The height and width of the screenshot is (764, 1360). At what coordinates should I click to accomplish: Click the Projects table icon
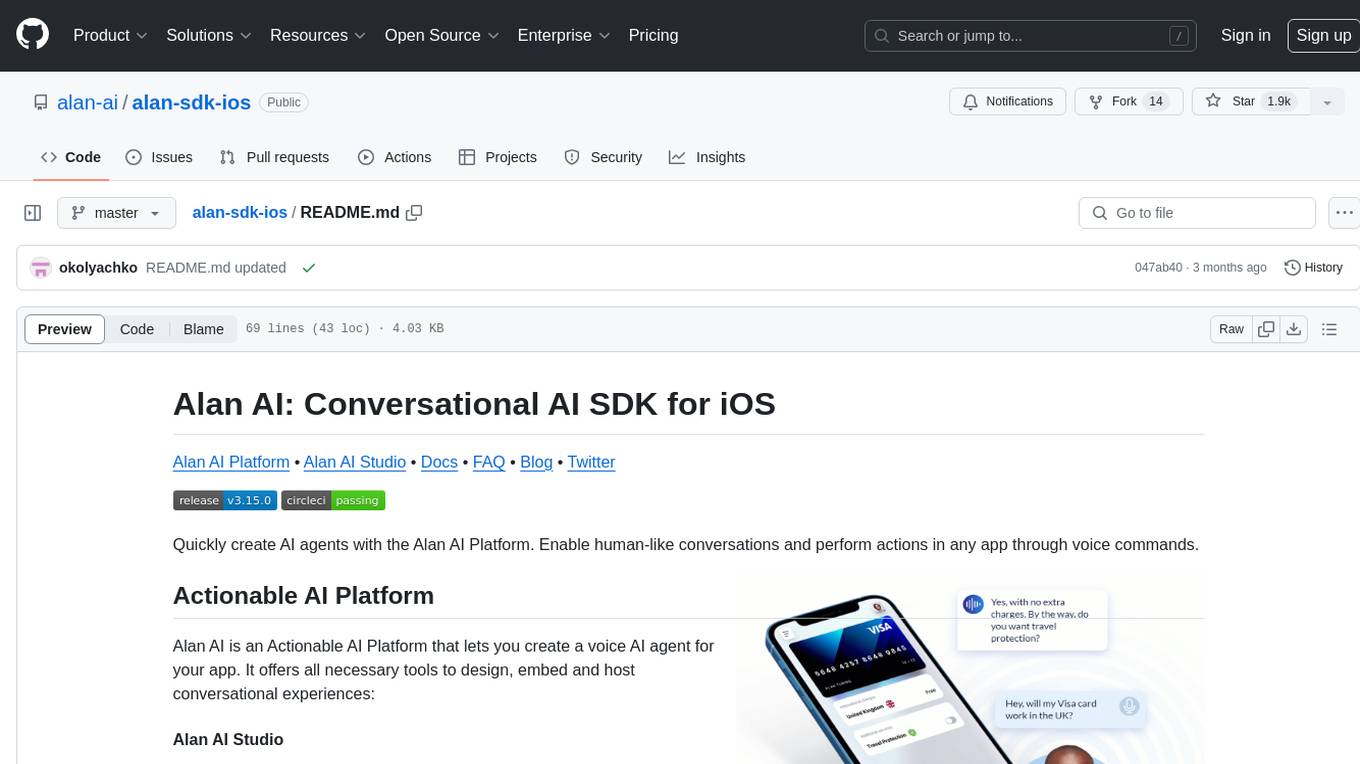(466, 157)
